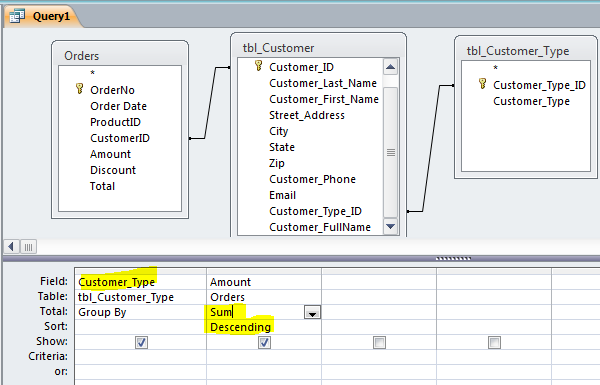This screenshot has height=385, width=600.
Task: Select the Customer_ID field
Action: (x=301, y=67)
